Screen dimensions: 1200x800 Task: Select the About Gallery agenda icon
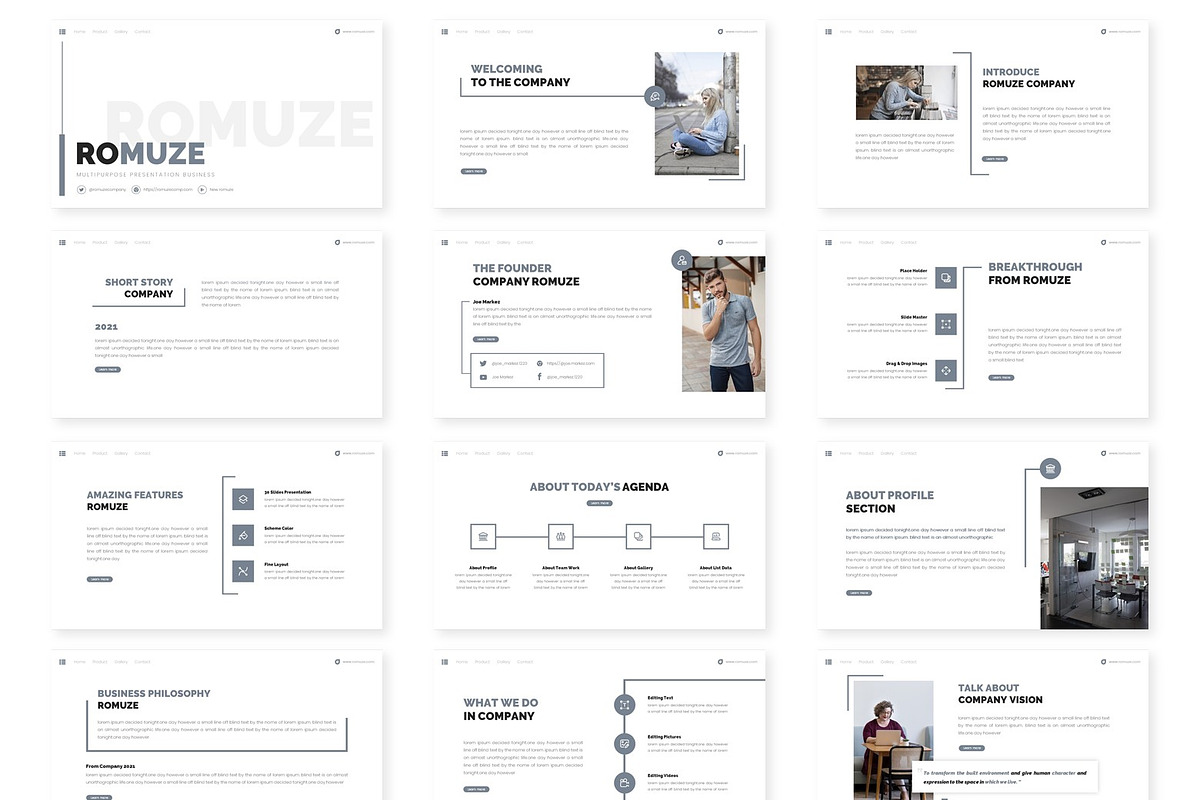coord(638,537)
